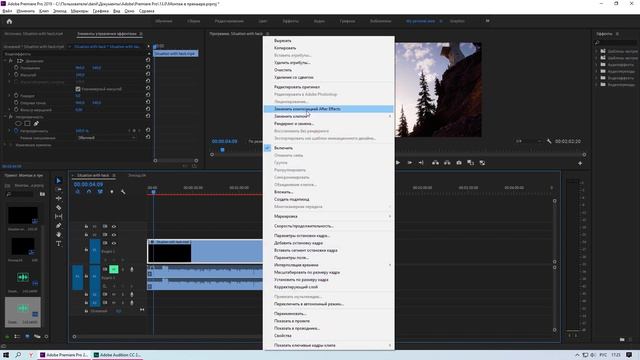640x360 pixels.
Task: Click the video clip on the timeline
Action: click(x=205, y=251)
